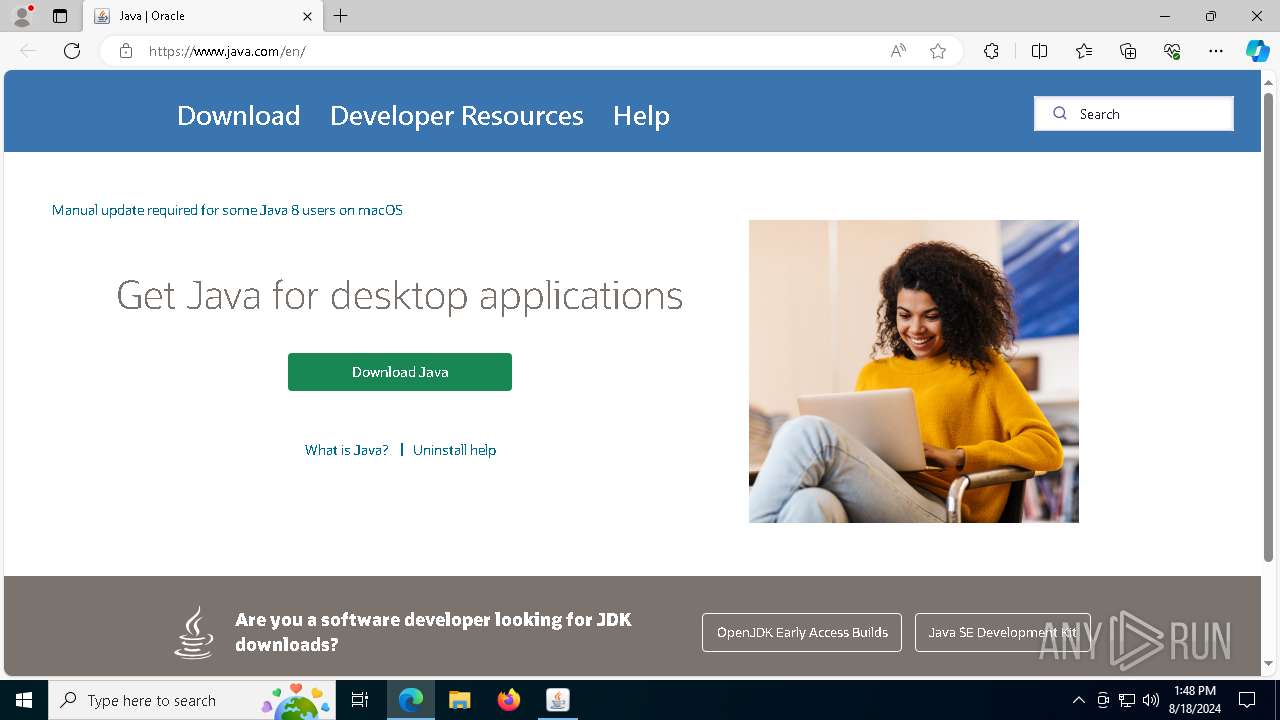
Task: Refresh the Java page
Action: 72,51
